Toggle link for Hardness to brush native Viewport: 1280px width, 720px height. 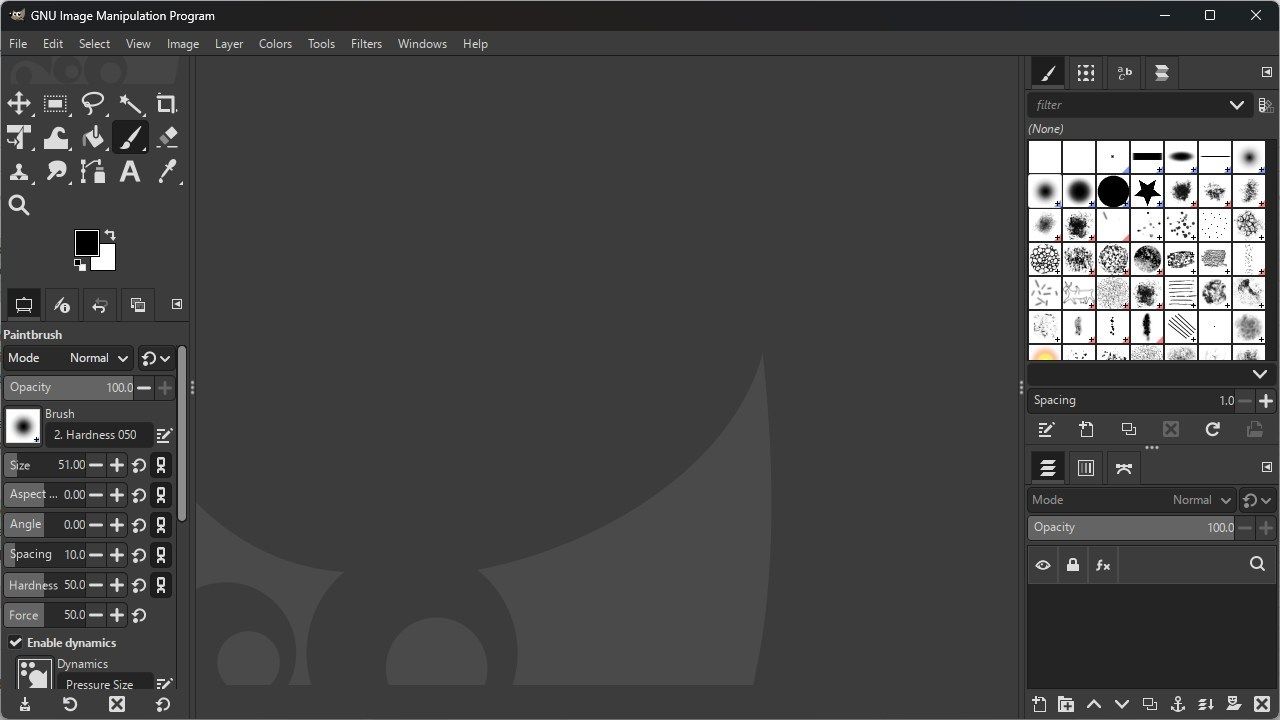pos(161,585)
